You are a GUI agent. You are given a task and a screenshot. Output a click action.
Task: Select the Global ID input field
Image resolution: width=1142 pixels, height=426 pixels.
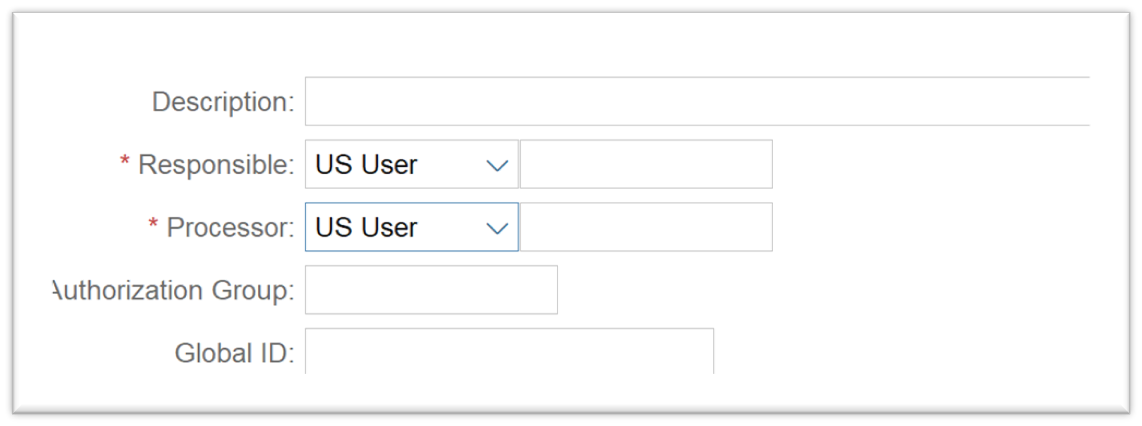pyautogui.click(x=509, y=351)
